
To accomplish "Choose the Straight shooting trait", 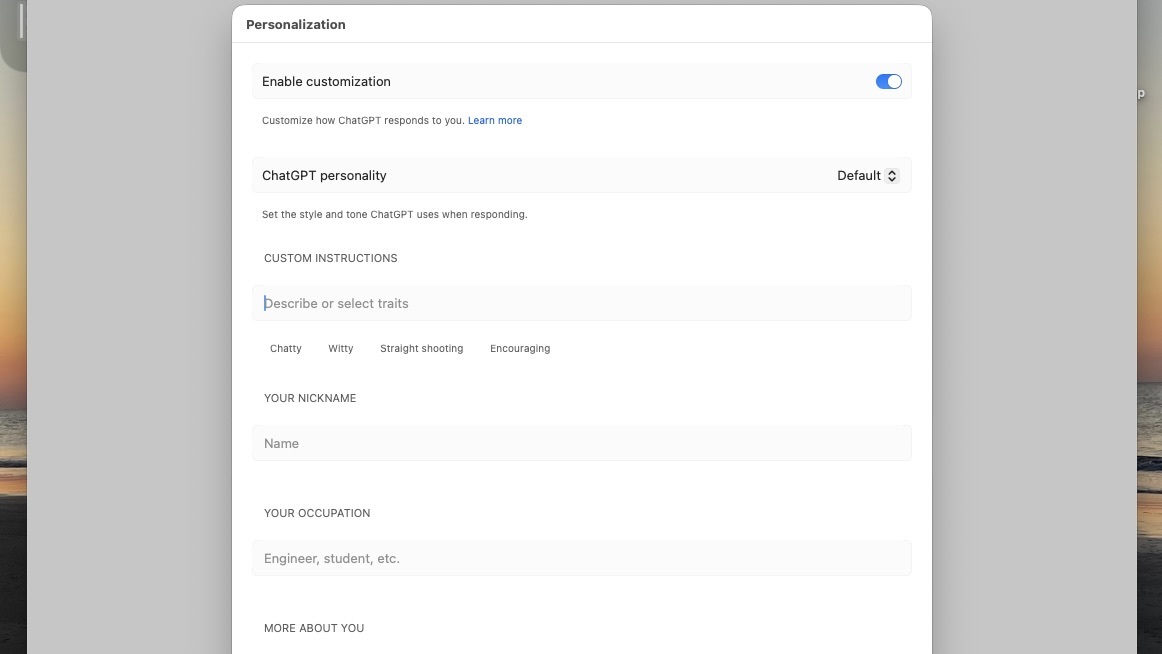I will click(x=421, y=349).
